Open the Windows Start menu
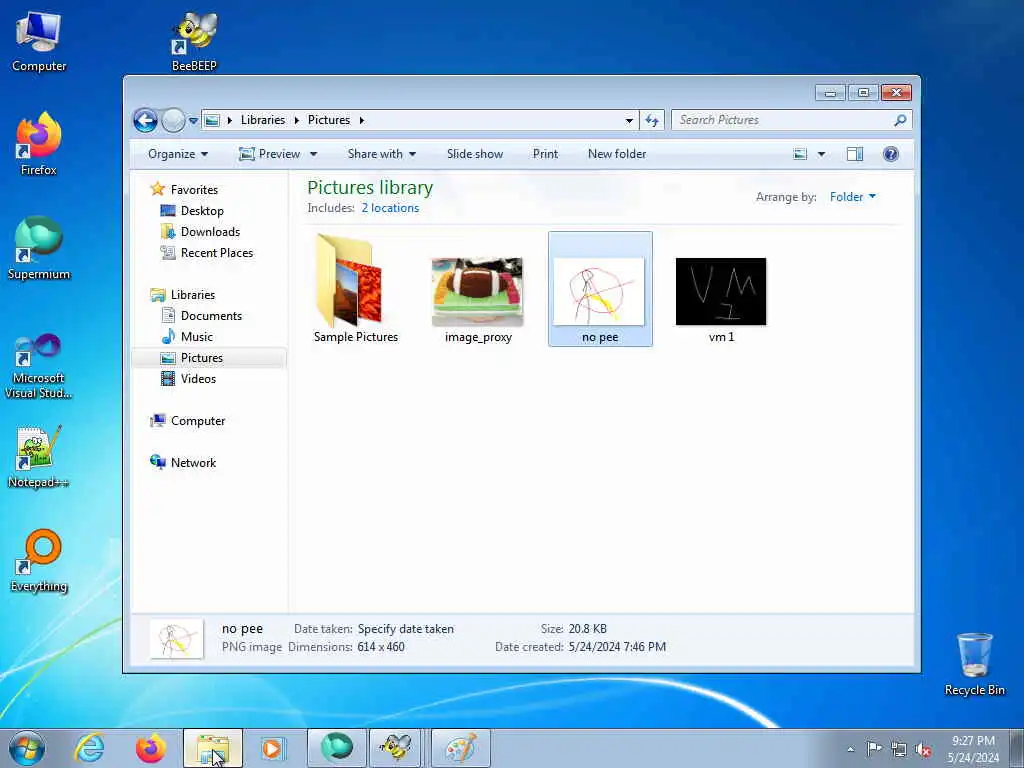 (x=27, y=748)
